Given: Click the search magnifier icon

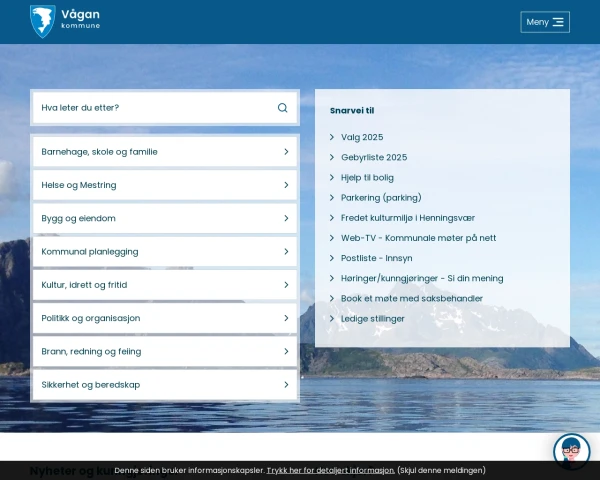Looking at the screenshot, I should [283, 108].
